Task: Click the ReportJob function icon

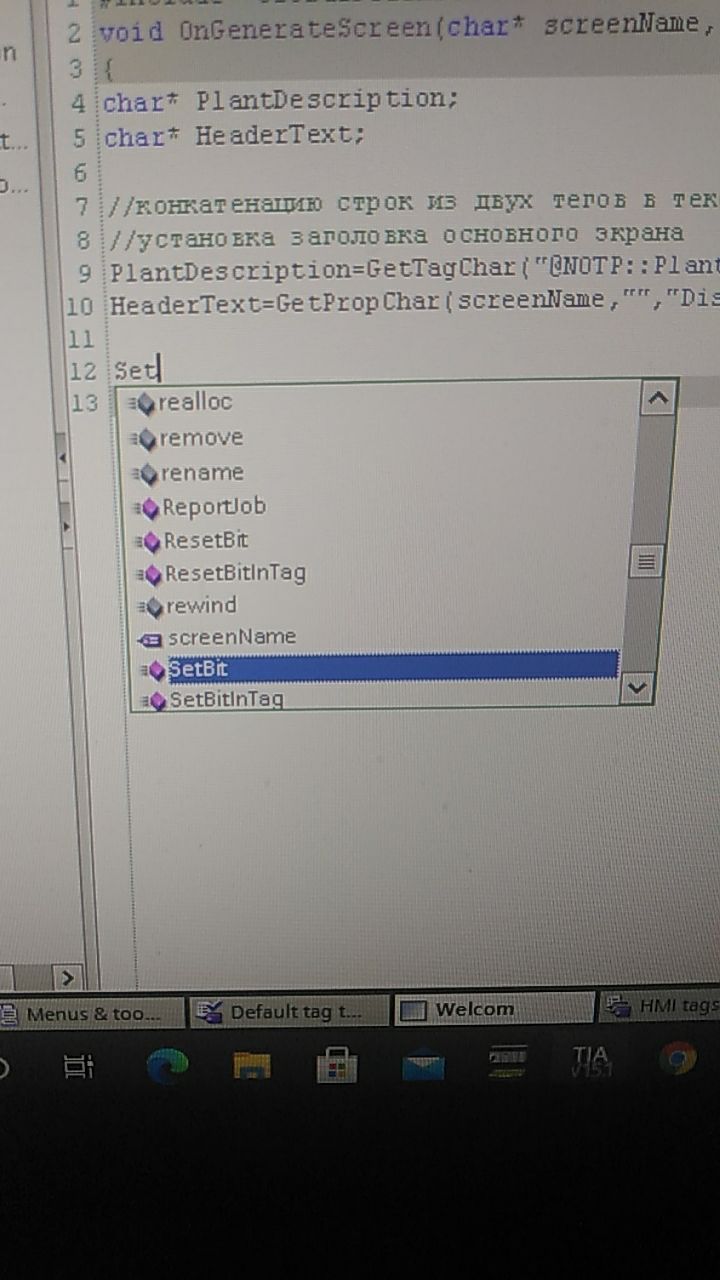Action: 150,508
